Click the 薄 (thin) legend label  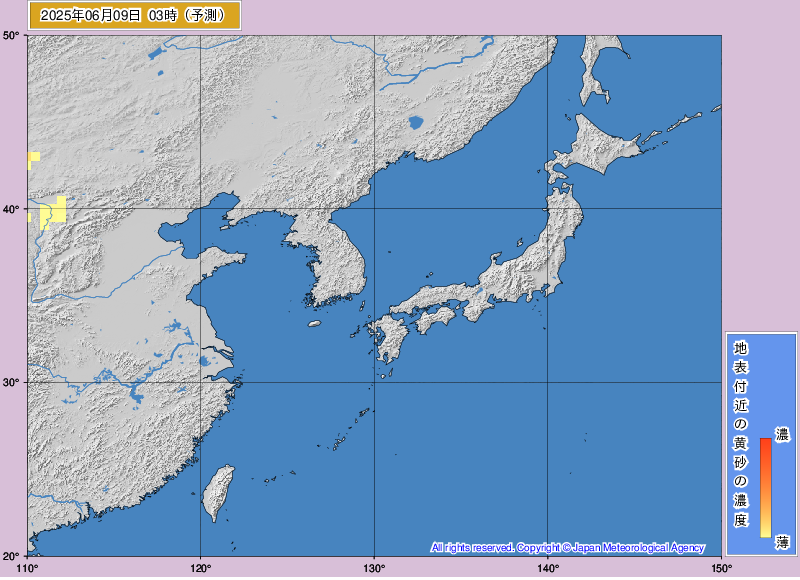pyautogui.click(x=782, y=542)
